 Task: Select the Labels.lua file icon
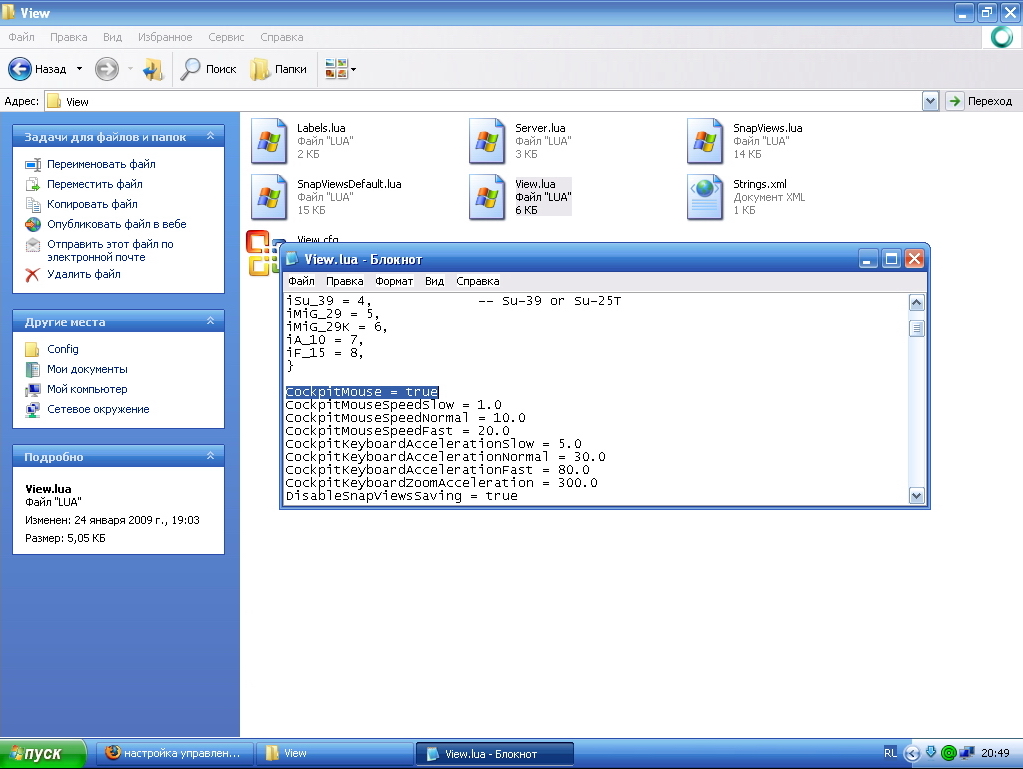(x=269, y=141)
